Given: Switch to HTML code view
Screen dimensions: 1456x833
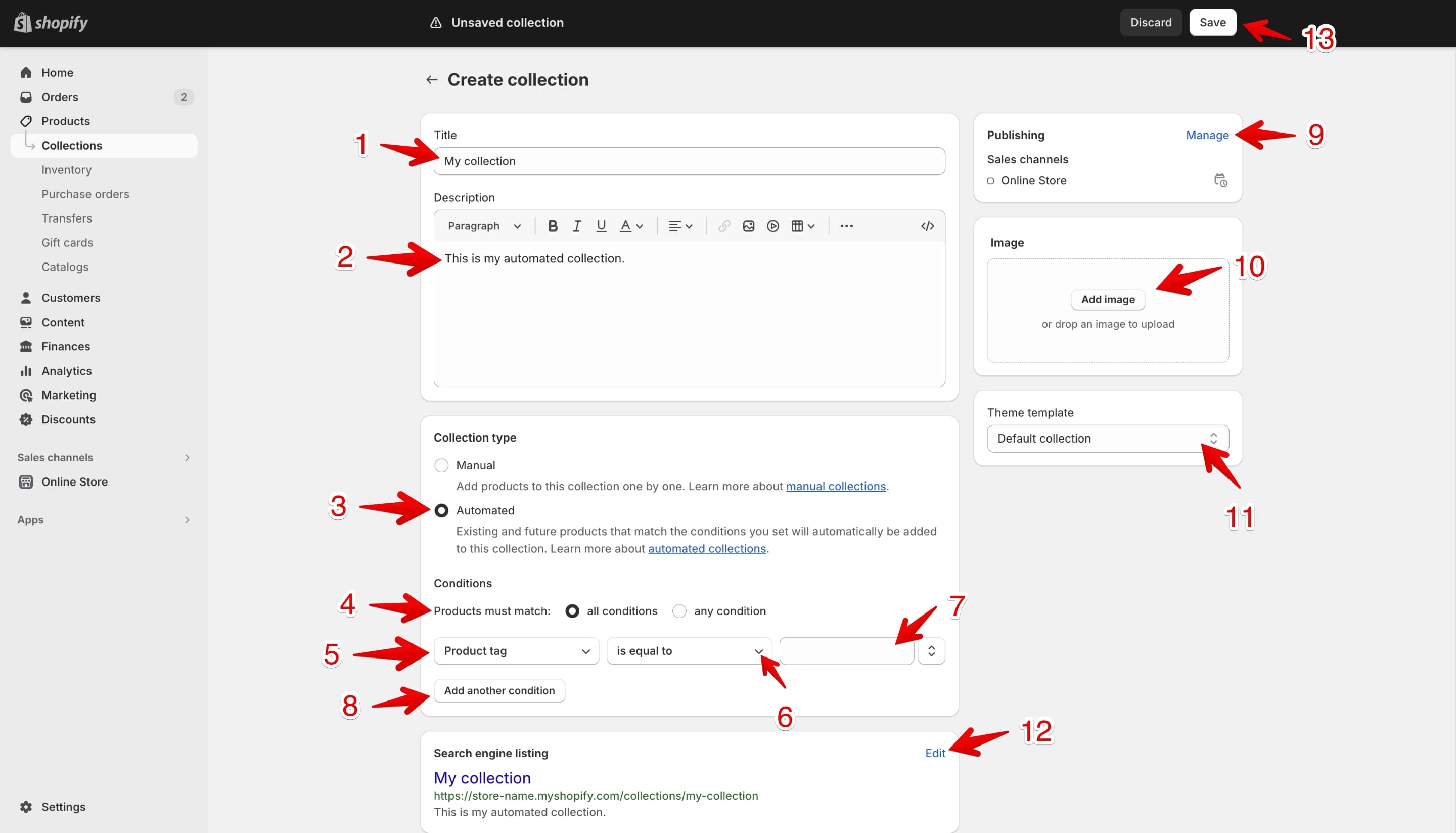Looking at the screenshot, I should click(927, 226).
